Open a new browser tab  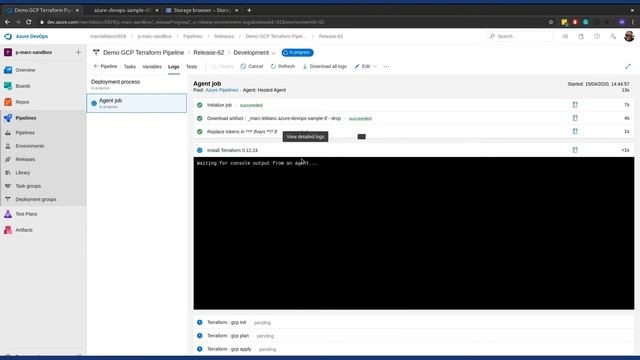point(249,10)
